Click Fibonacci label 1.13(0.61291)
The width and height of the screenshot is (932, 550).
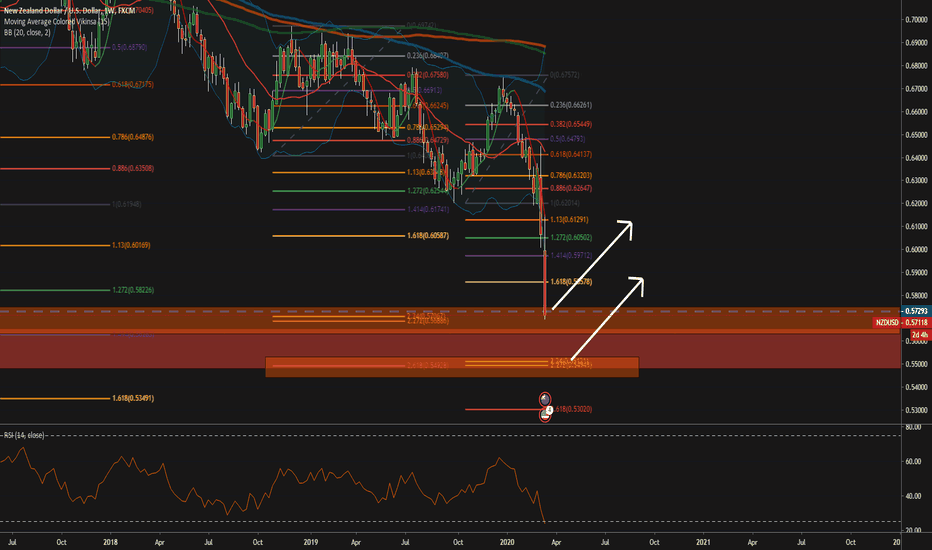569,219
